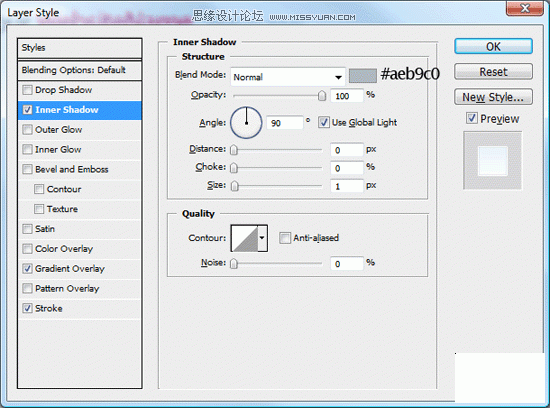Enable the Anti-aliased checkbox
This screenshot has height=408, width=550.
tap(284, 238)
